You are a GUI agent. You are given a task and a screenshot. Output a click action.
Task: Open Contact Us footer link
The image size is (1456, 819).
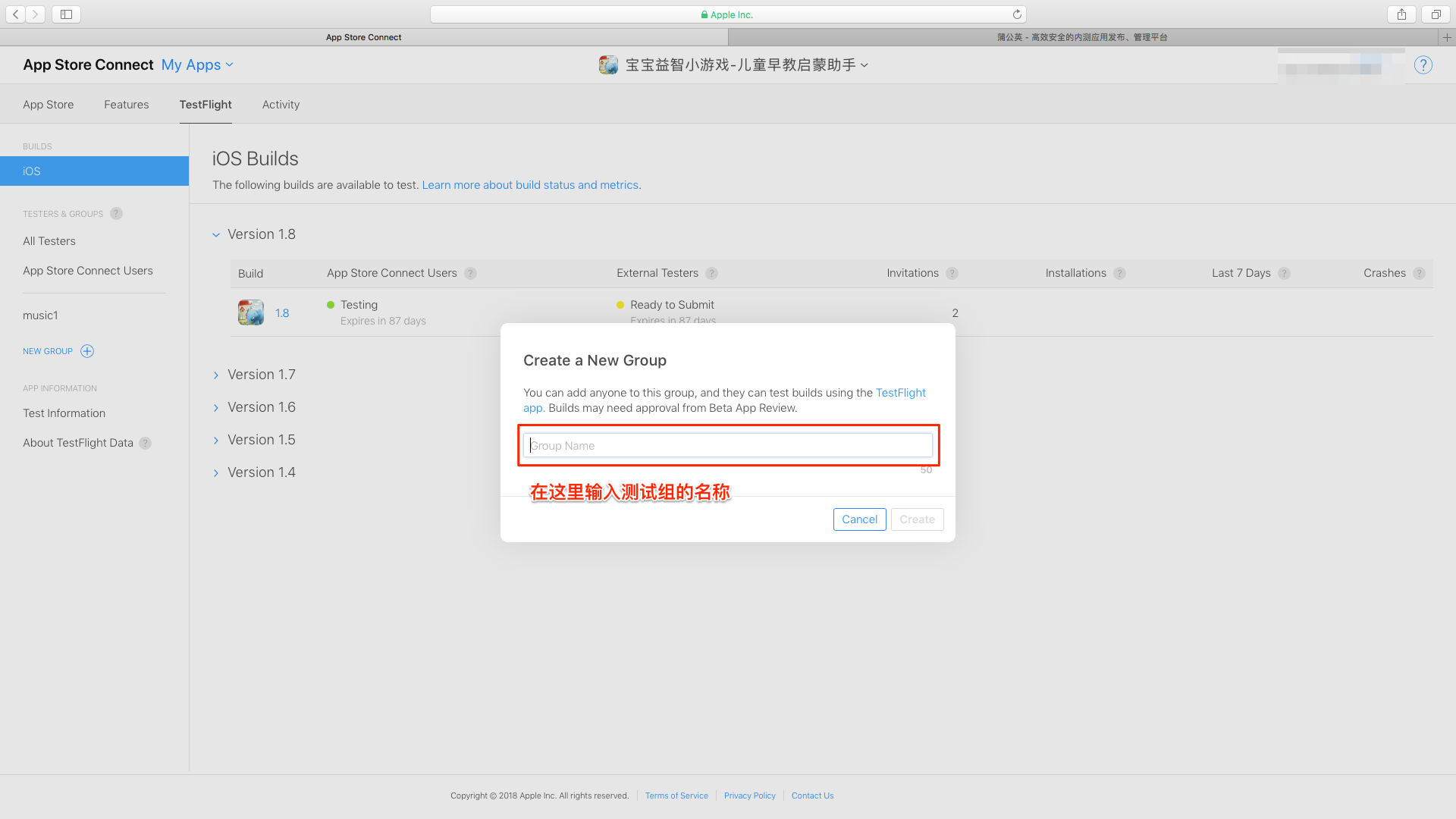812,795
